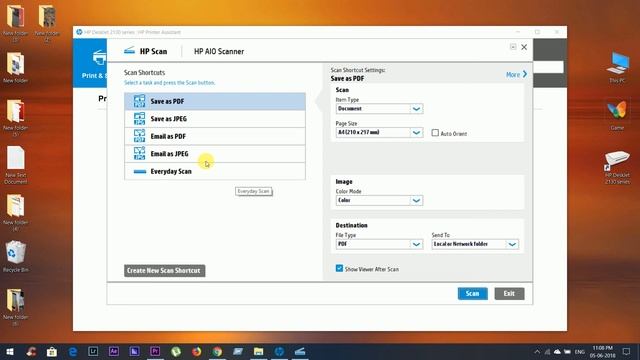
Task: Open File Explorer from the taskbar
Action: [258, 351]
